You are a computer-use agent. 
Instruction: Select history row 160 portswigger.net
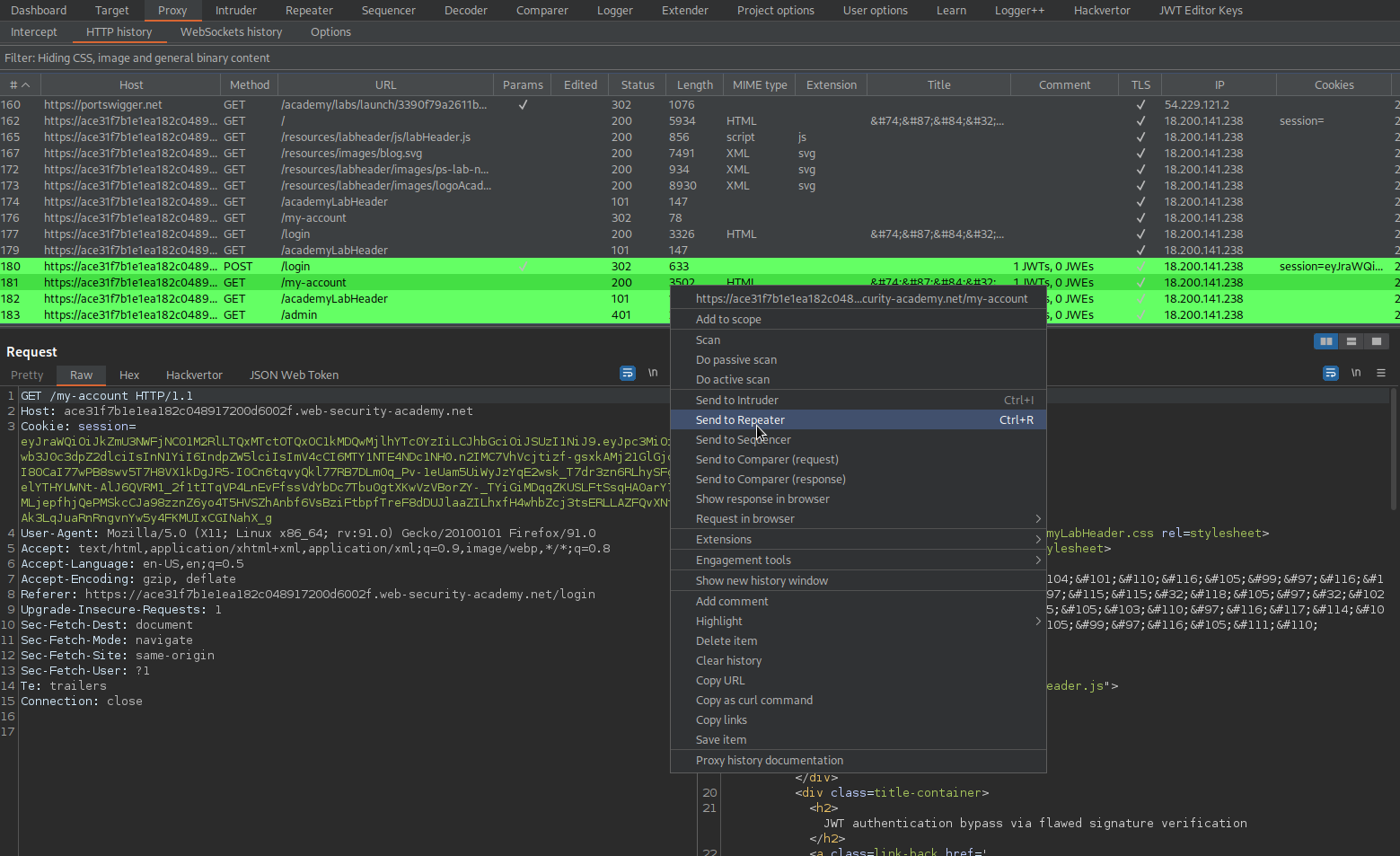pyautogui.click(x=700, y=105)
